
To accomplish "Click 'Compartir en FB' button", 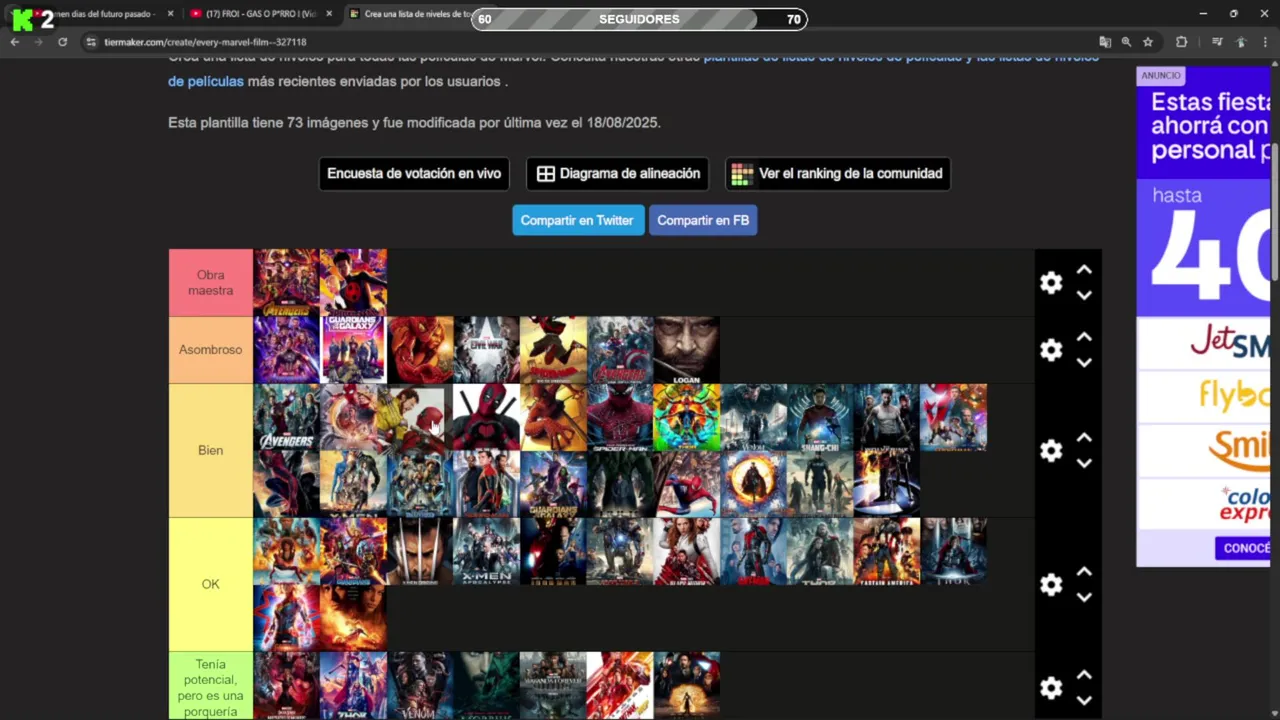I will [703, 221].
